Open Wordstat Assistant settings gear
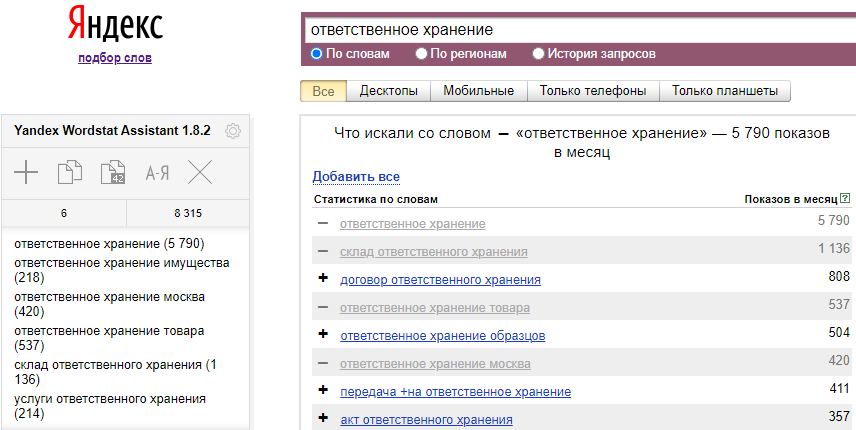The image size is (856, 430). (x=233, y=131)
